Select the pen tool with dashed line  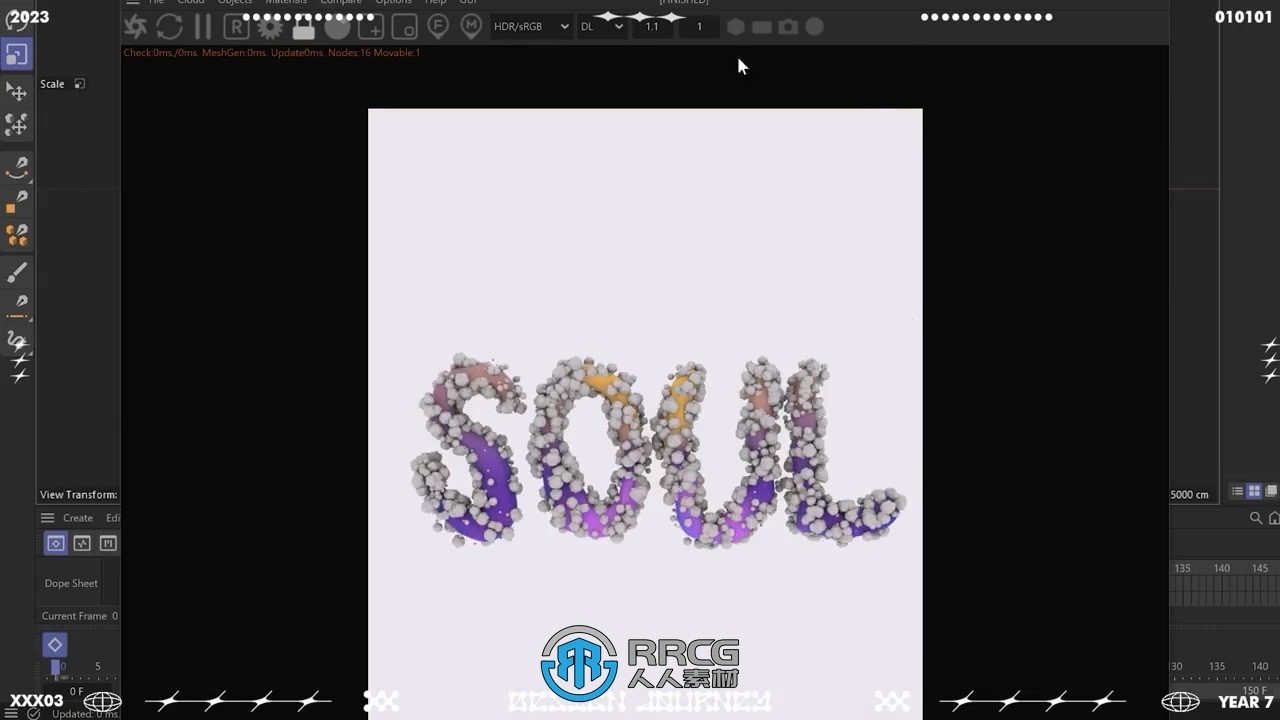(x=17, y=305)
